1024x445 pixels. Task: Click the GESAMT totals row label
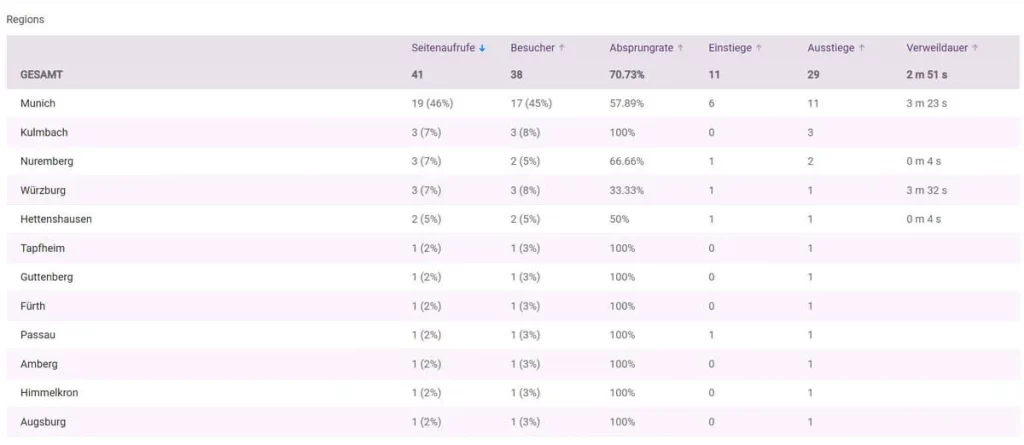41,75
